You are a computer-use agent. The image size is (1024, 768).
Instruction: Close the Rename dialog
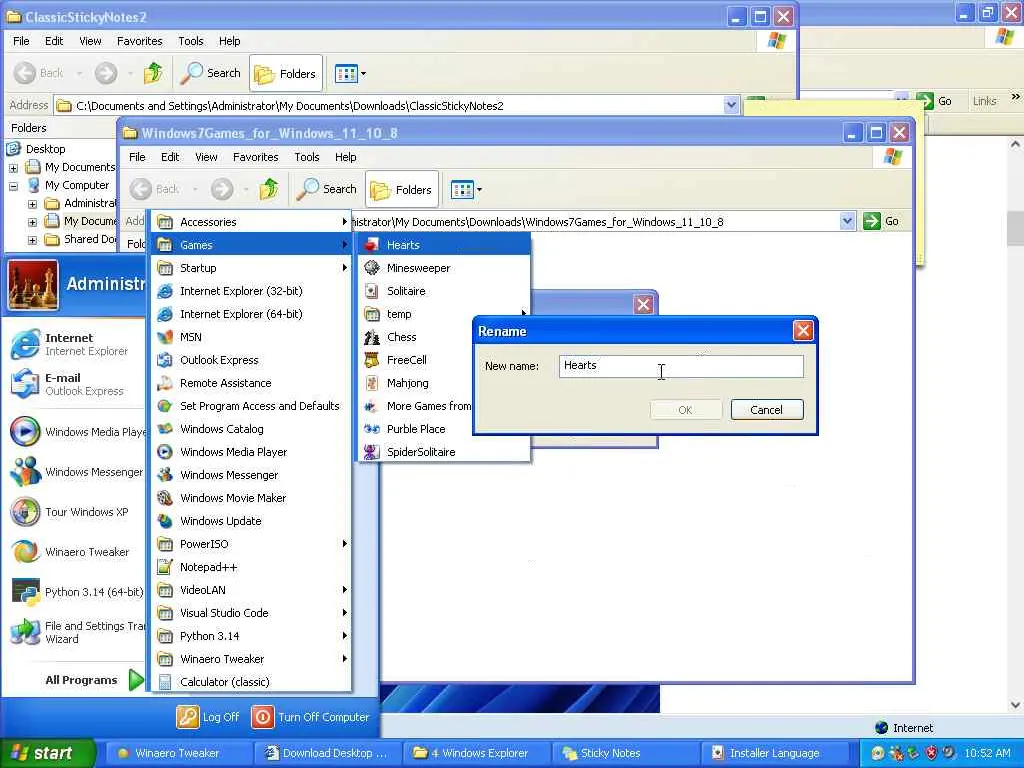[803, 330]
